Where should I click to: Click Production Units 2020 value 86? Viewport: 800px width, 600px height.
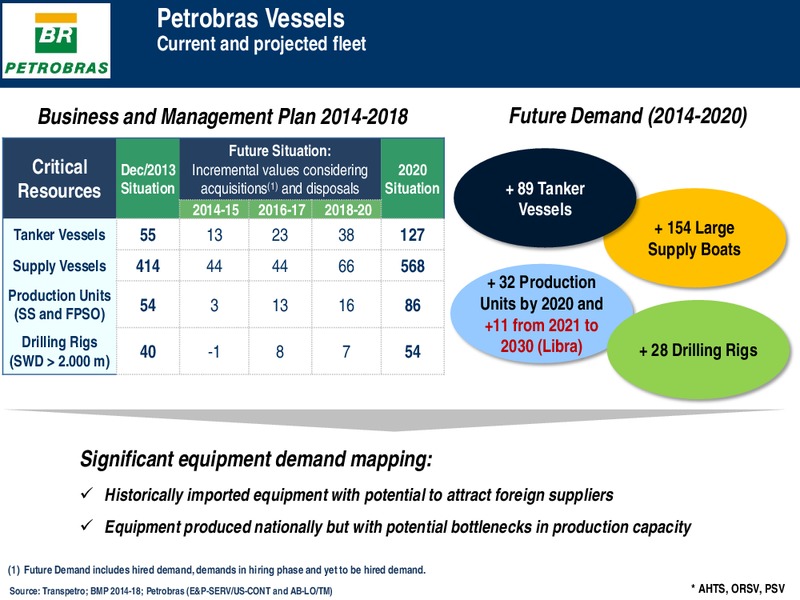[412, 305]
